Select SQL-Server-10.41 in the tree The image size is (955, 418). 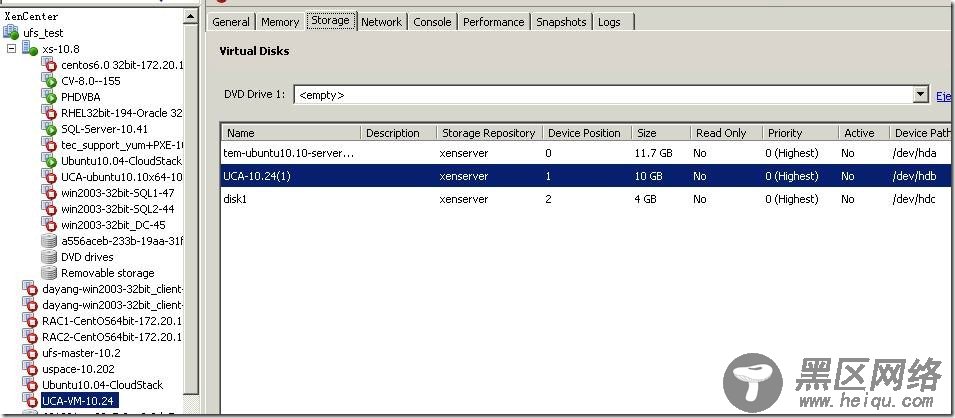coord(104,129)
